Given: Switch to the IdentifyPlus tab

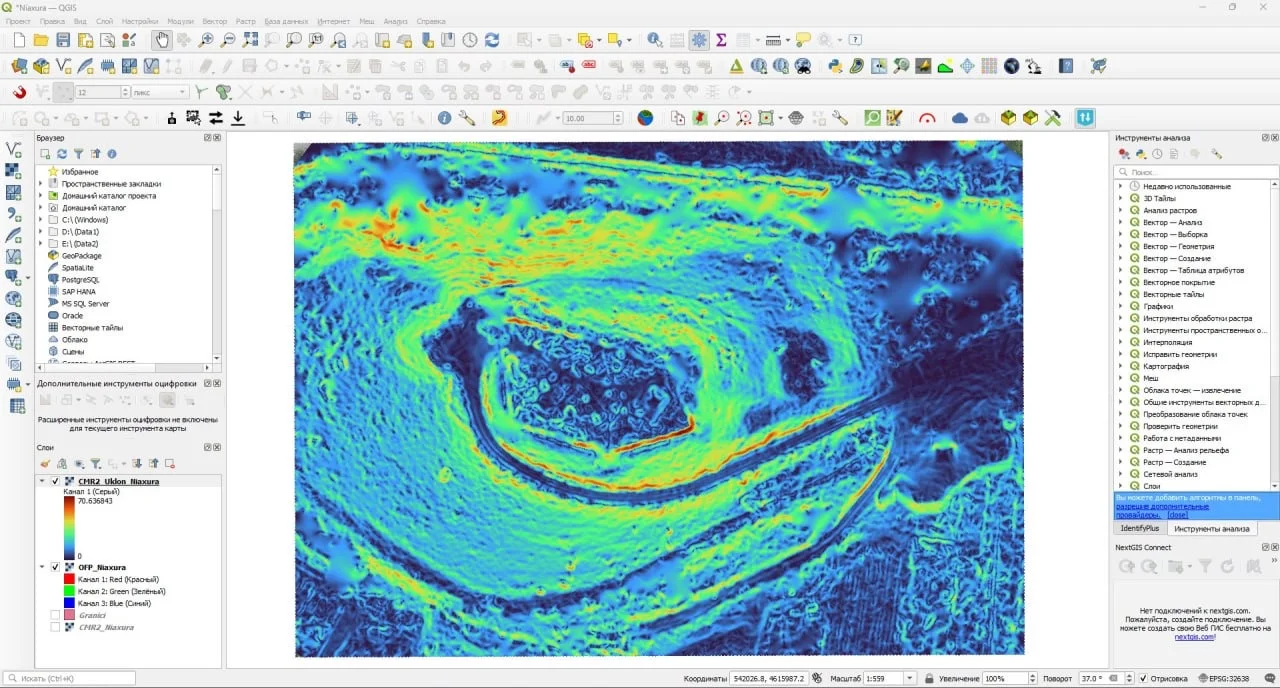Looking at the screenshot, I should tap(1140, 527).
